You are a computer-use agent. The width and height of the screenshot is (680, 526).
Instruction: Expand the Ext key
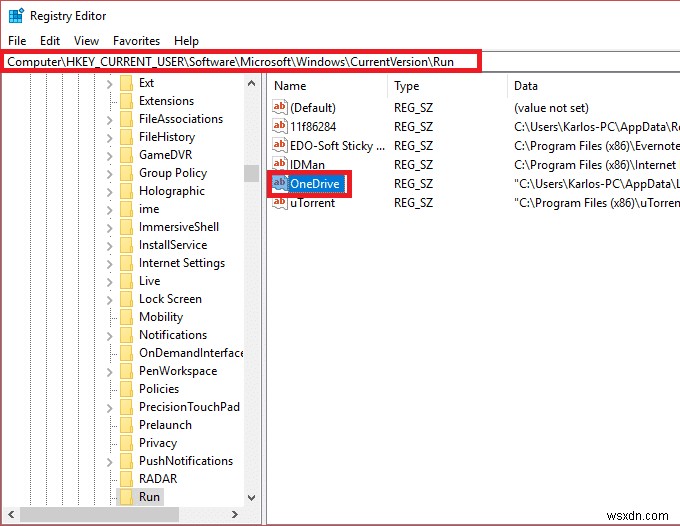tap(110, 84)
